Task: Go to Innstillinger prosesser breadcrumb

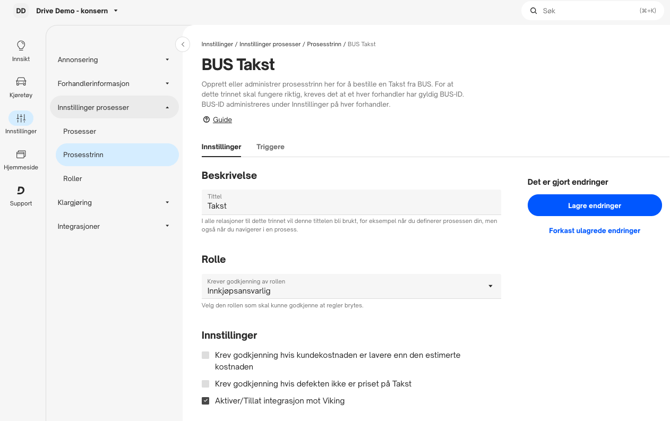Action: click(270, 44)
